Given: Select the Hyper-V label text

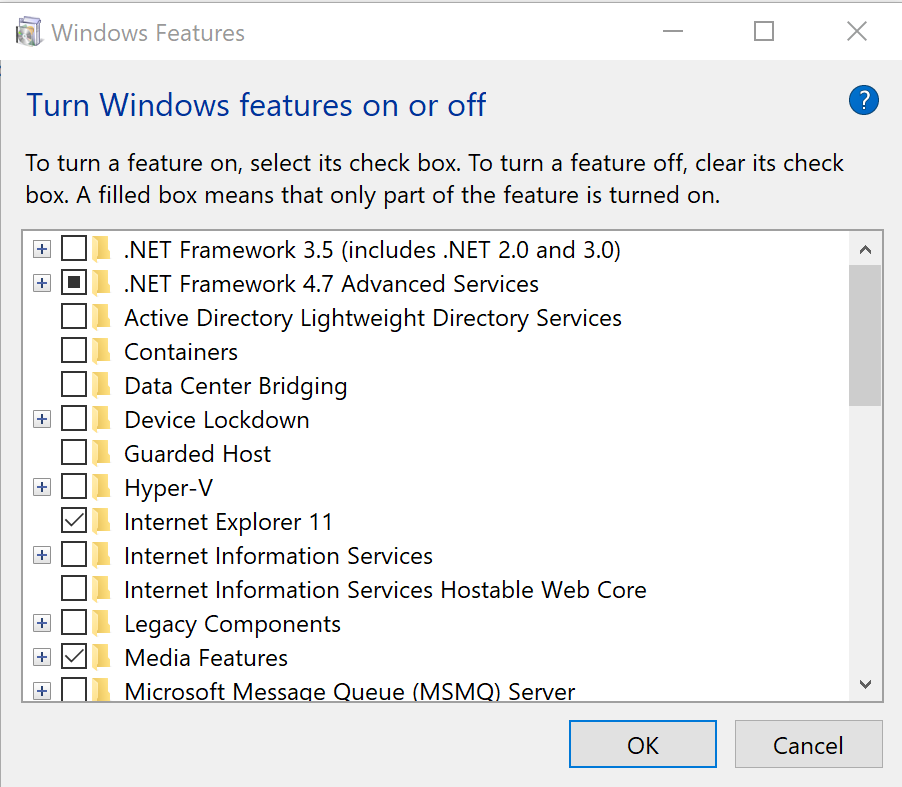Looking at the screenshot, I should coord(169,488).
